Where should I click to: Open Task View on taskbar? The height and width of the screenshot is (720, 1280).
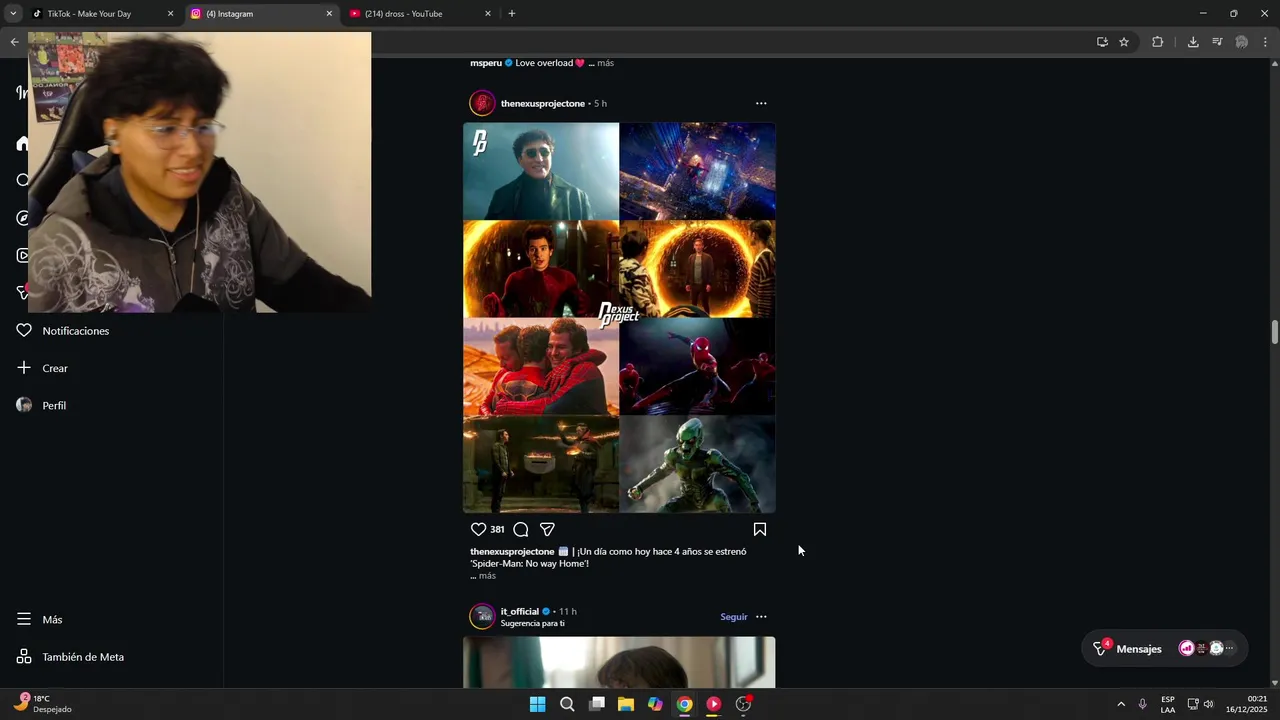597,704
